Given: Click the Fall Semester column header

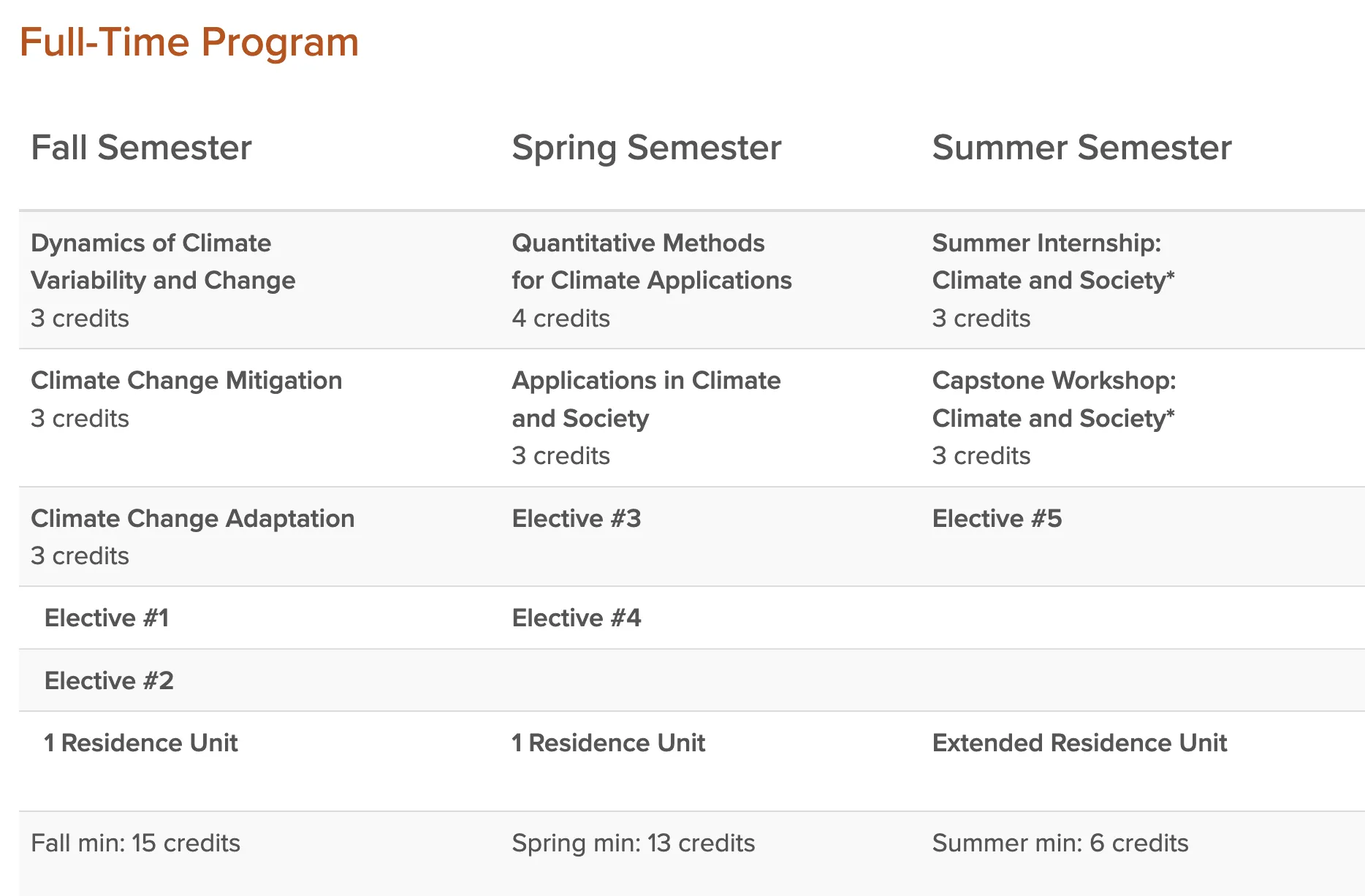Looking at the screenshot, I should [141, 148].
